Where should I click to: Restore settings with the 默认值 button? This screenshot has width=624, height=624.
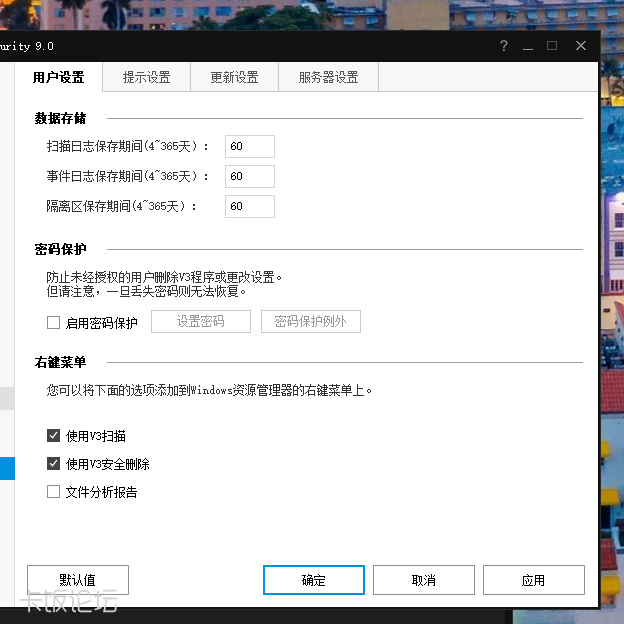click(x=78, y=580)
